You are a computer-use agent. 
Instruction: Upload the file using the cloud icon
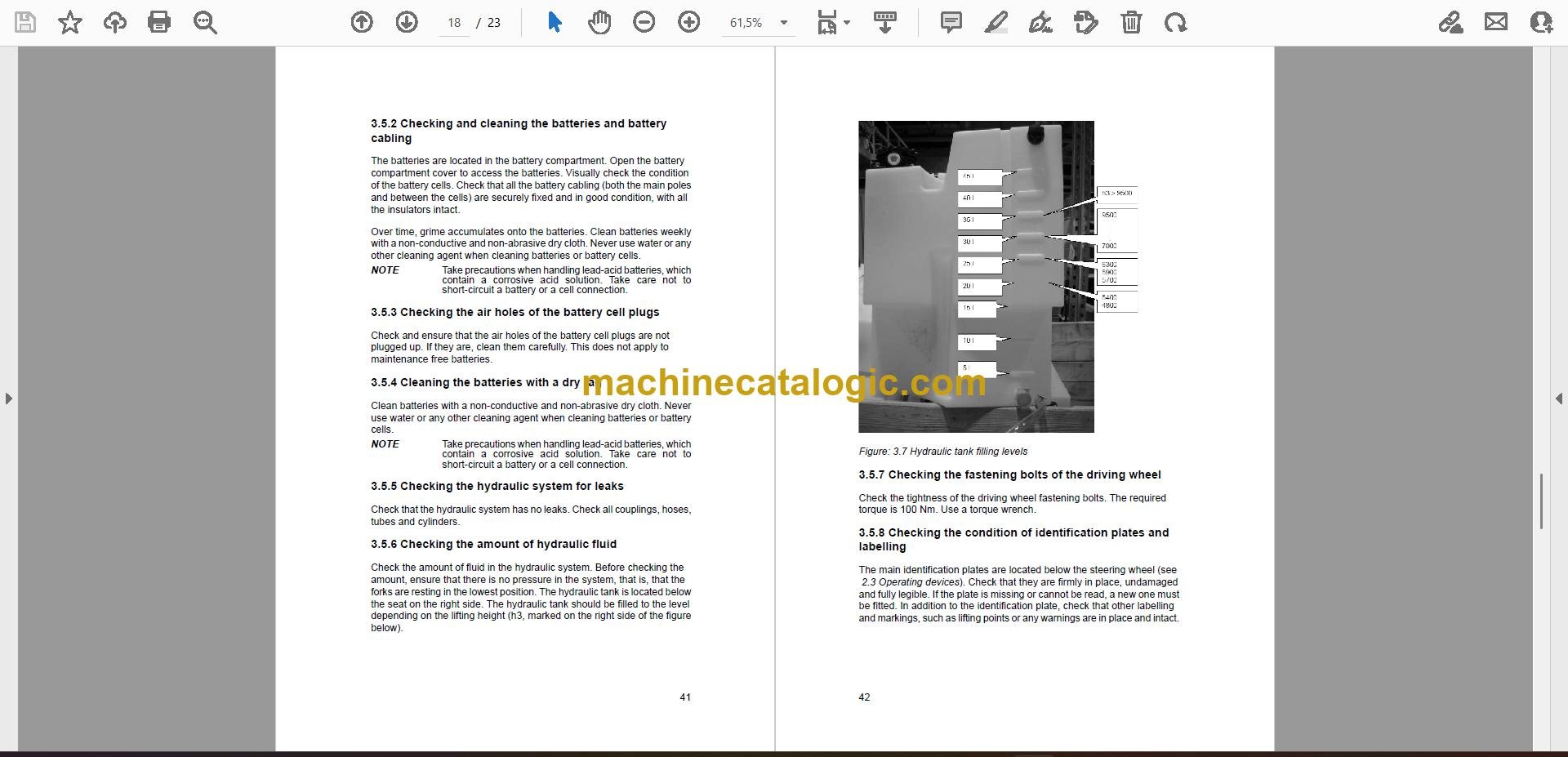click(x=115, y=22)
